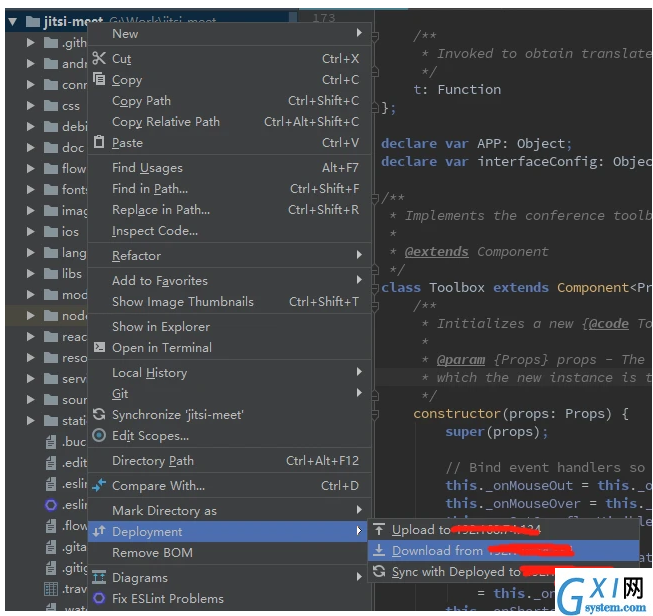Choose Replace in Path...
Image resolution: width=653 pixels, height=616 pixels.
point(229,209)
